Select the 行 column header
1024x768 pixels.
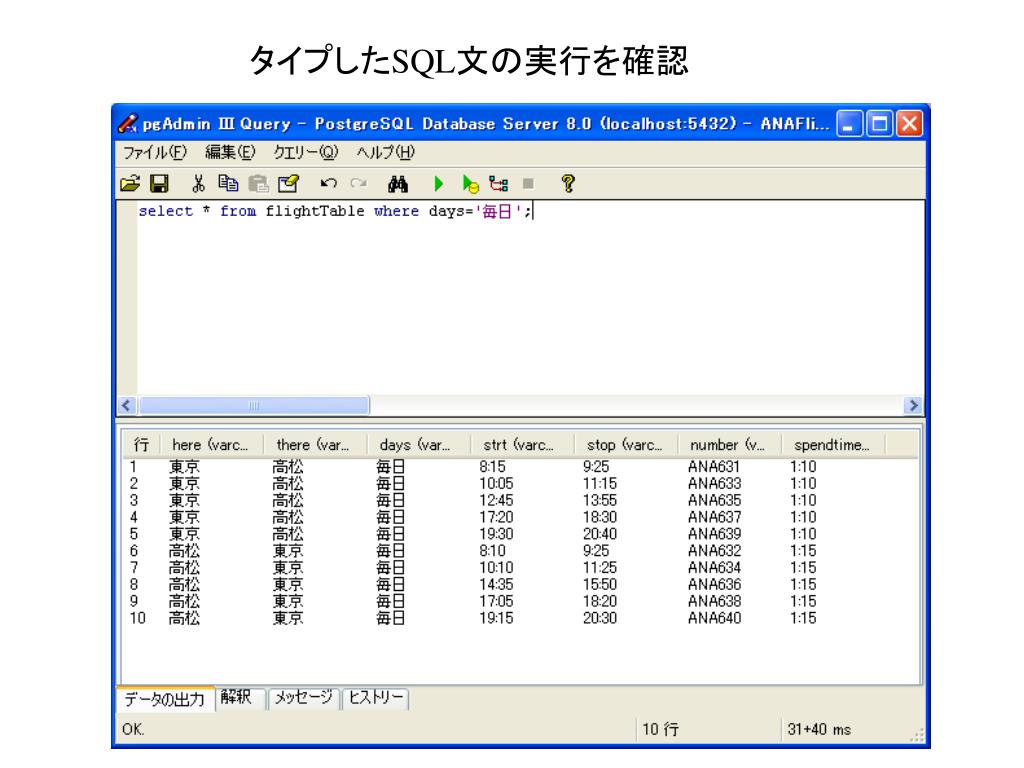(142, 445)
